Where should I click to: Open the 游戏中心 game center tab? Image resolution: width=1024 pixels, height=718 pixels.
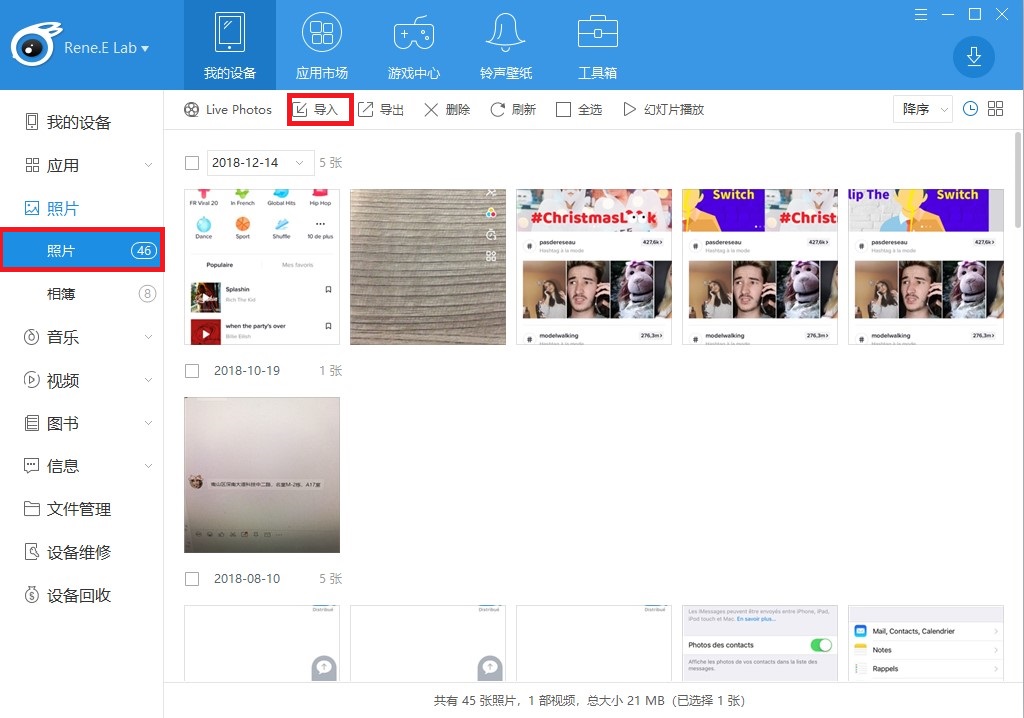point(414,45)
